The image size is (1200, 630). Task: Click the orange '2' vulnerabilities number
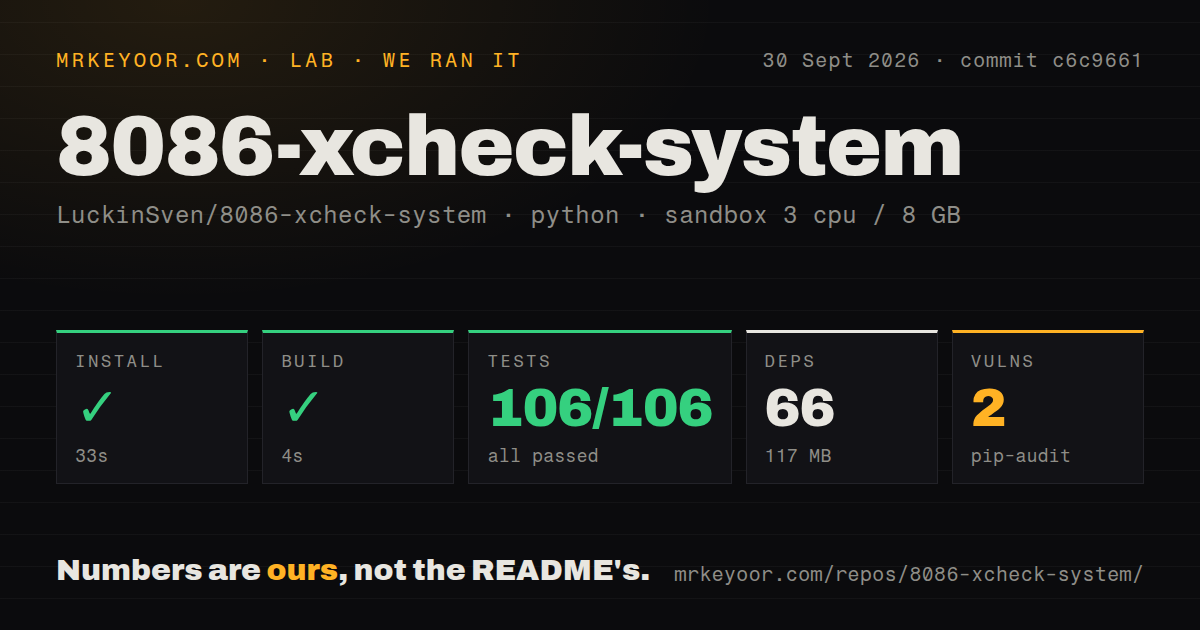pyautogui.click(x=988, y=408)
